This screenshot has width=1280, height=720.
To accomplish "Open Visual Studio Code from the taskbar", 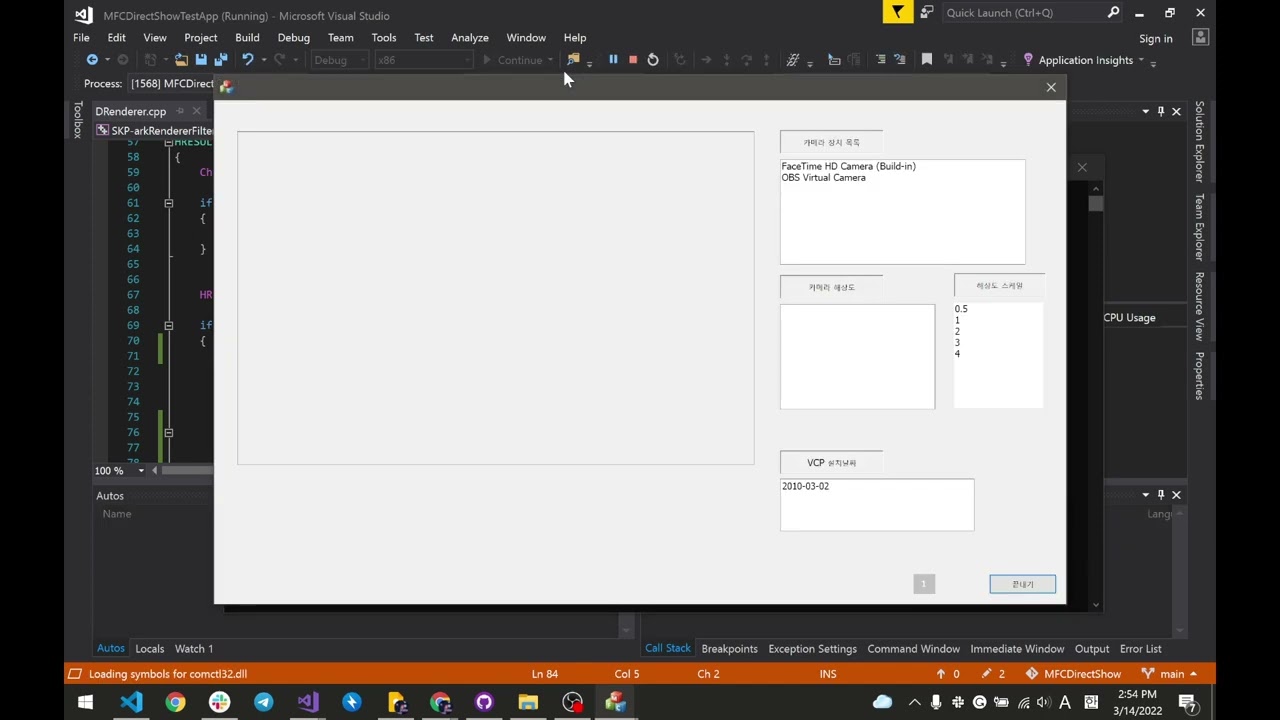I will click(131, 702).
